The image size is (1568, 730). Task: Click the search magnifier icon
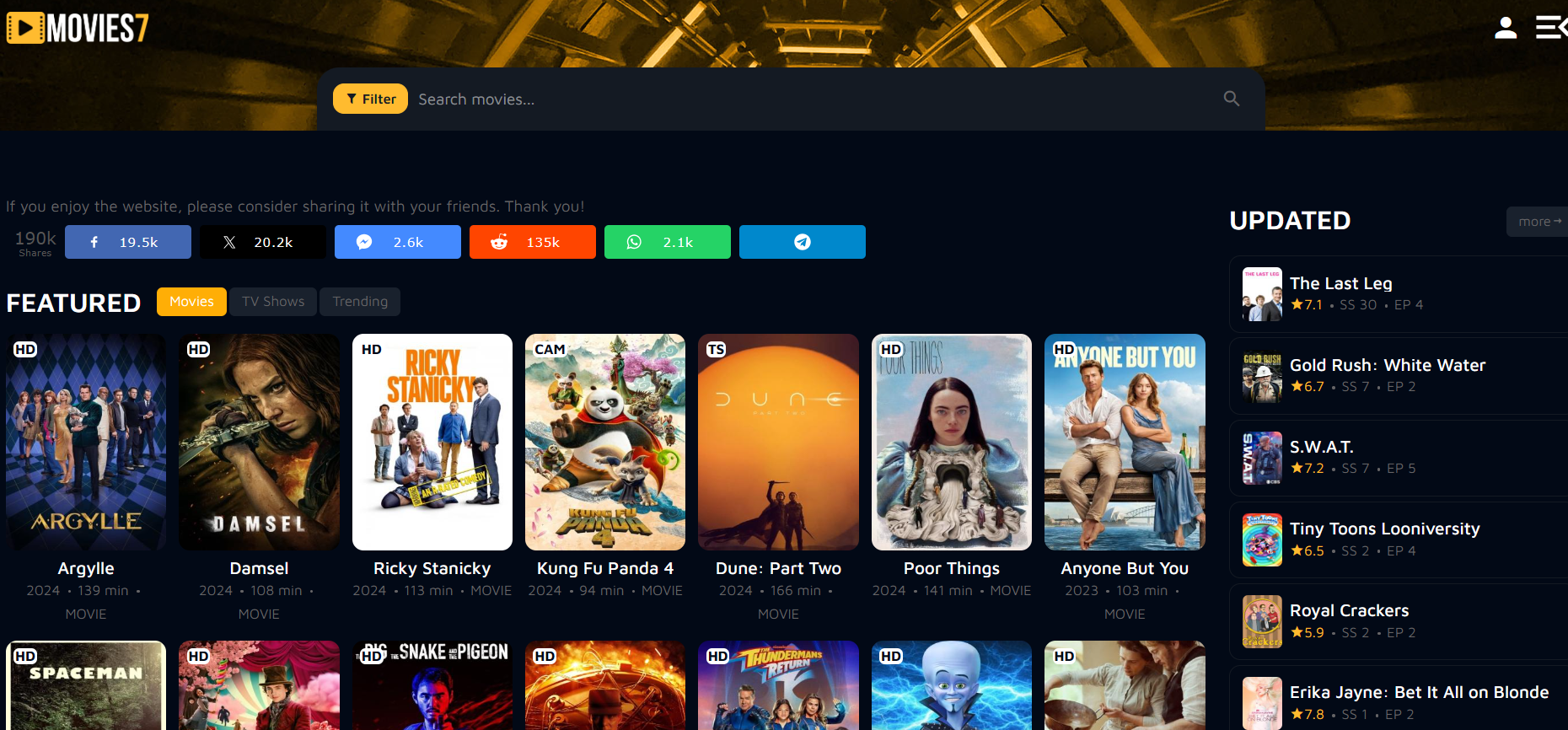pos(1232,99)
